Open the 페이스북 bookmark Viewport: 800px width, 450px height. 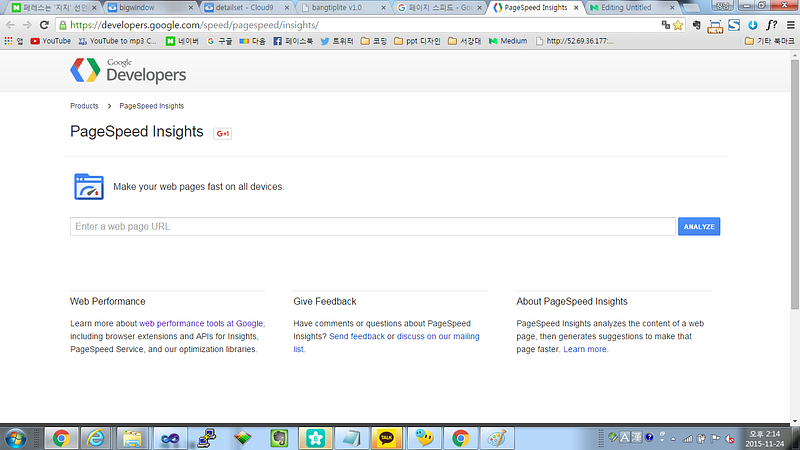point(293,41)
